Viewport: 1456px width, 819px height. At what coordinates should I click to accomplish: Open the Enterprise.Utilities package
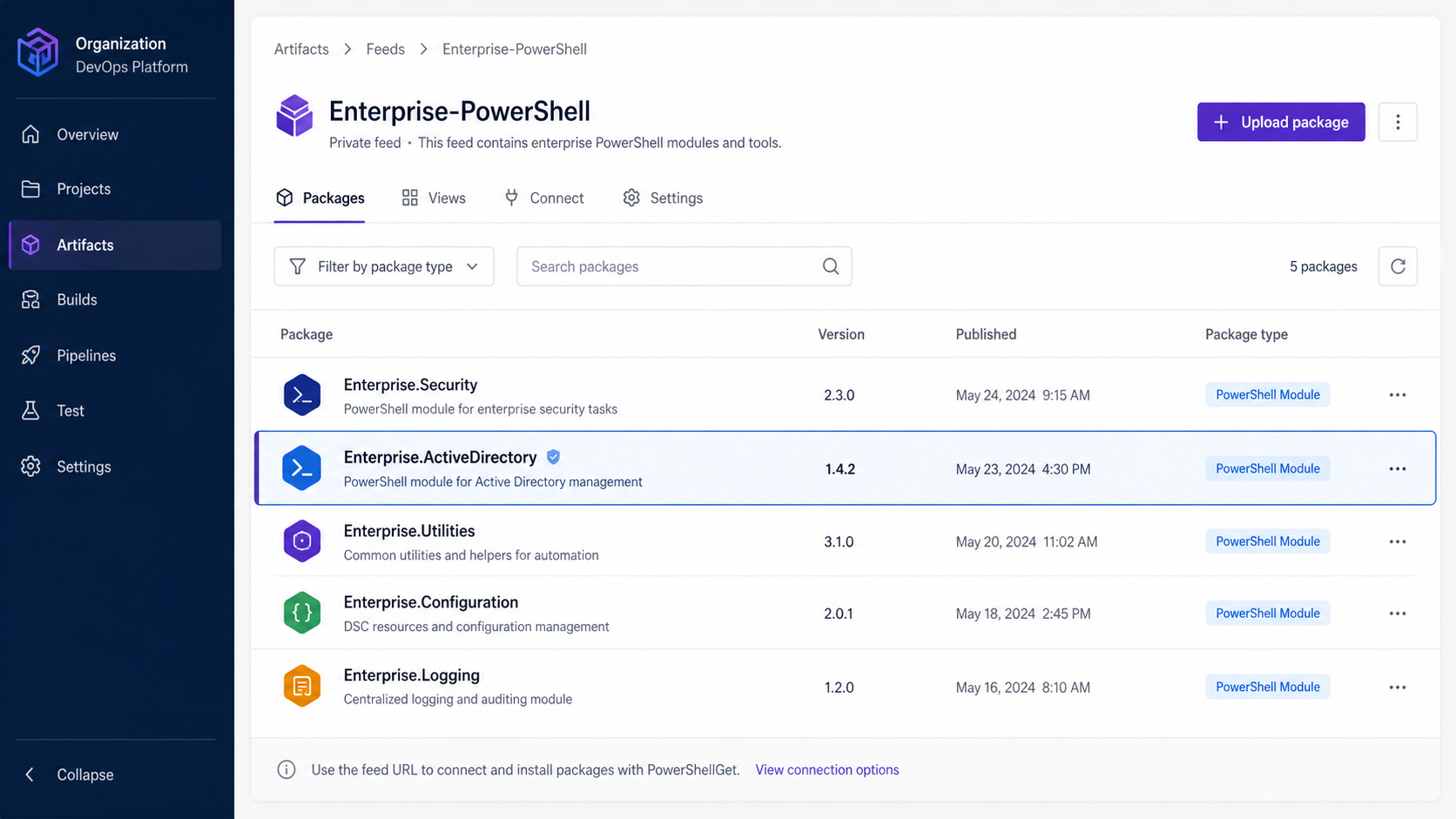tap(409, 531)
